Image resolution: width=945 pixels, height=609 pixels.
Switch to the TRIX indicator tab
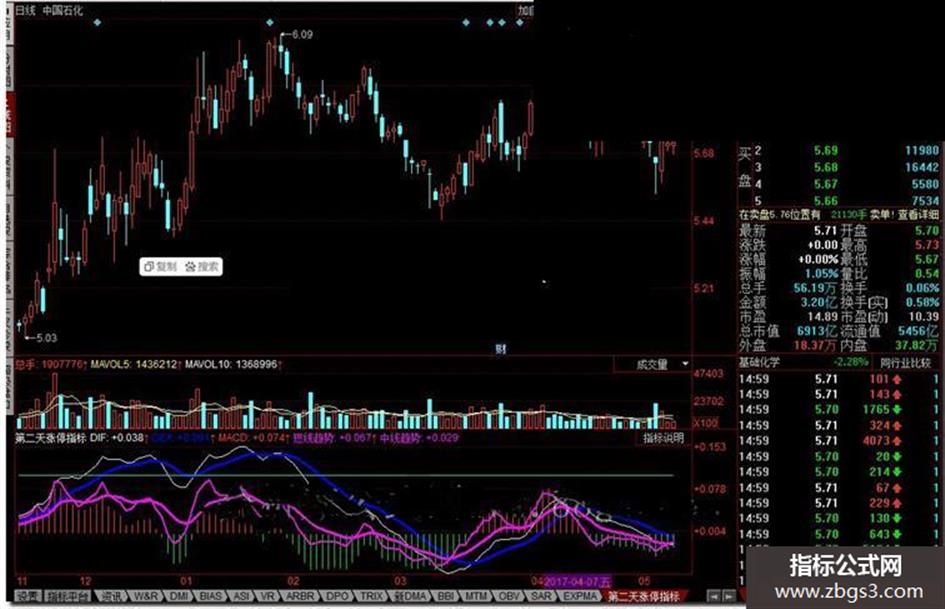tap(371, 596)
